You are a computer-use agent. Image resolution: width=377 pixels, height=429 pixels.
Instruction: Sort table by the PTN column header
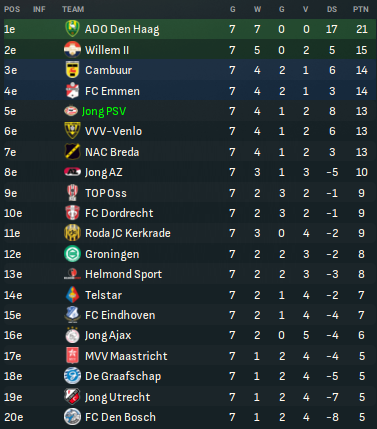(x=361, y=9)
